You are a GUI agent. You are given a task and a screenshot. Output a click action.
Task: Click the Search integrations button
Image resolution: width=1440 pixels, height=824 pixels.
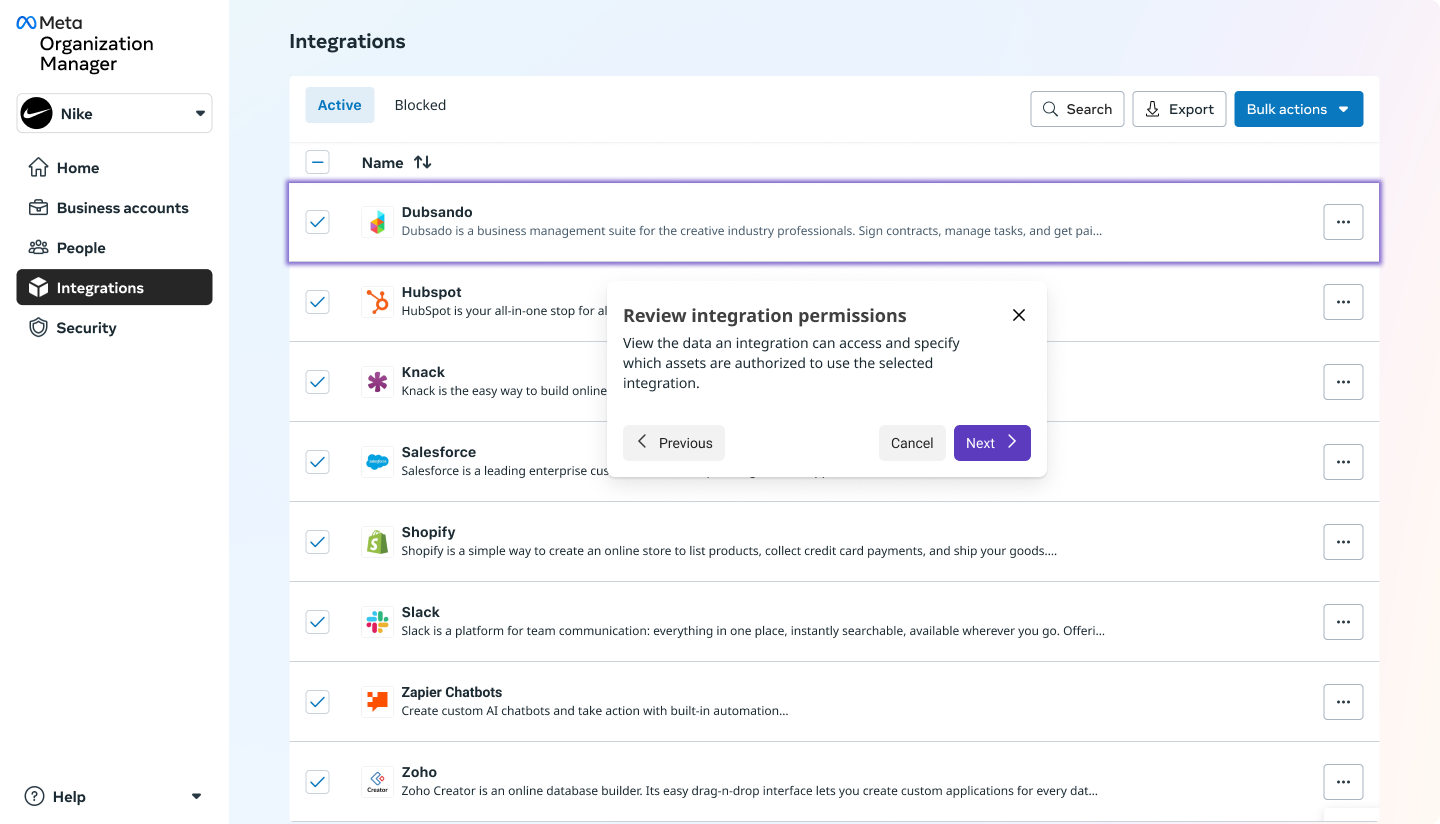tap(1077, 109)
